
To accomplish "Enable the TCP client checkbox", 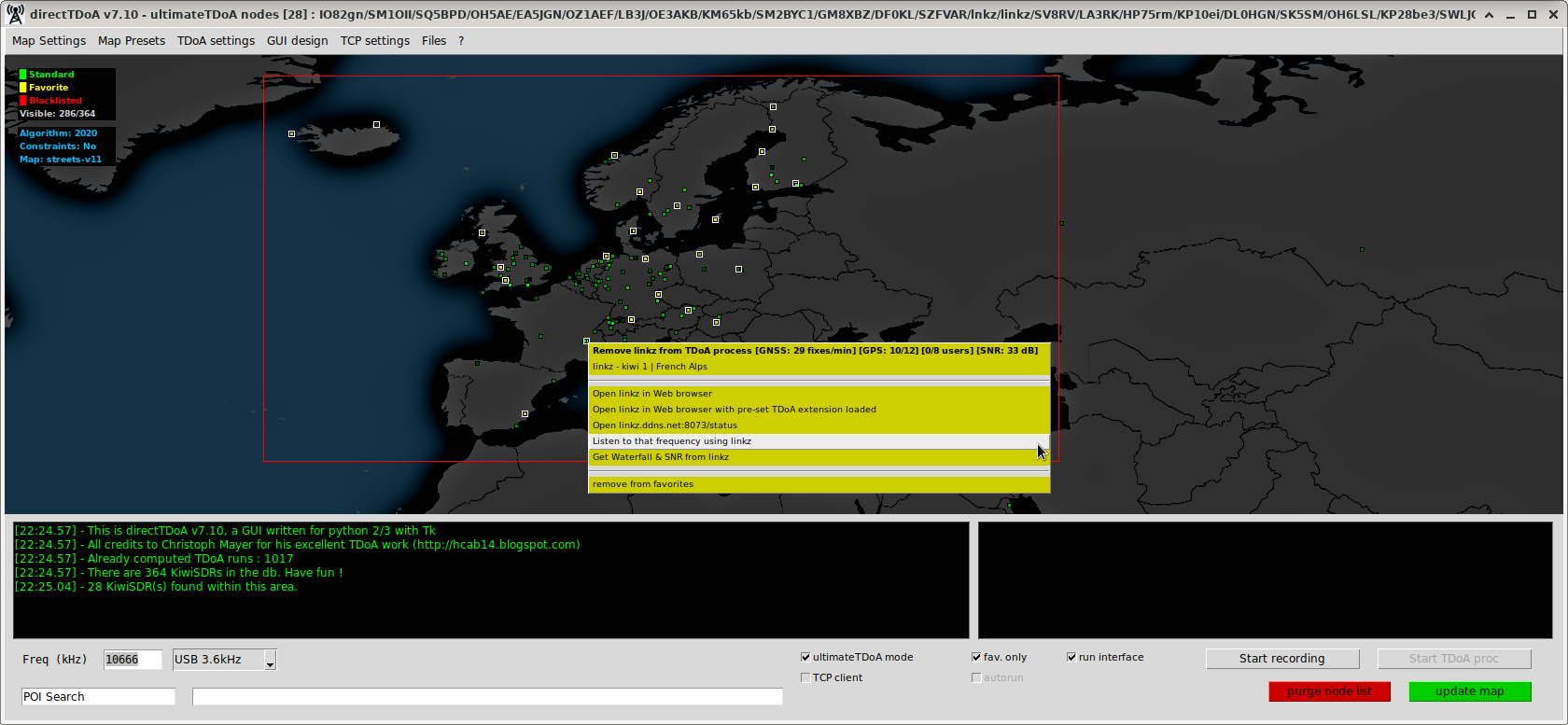I will point(805,678).
